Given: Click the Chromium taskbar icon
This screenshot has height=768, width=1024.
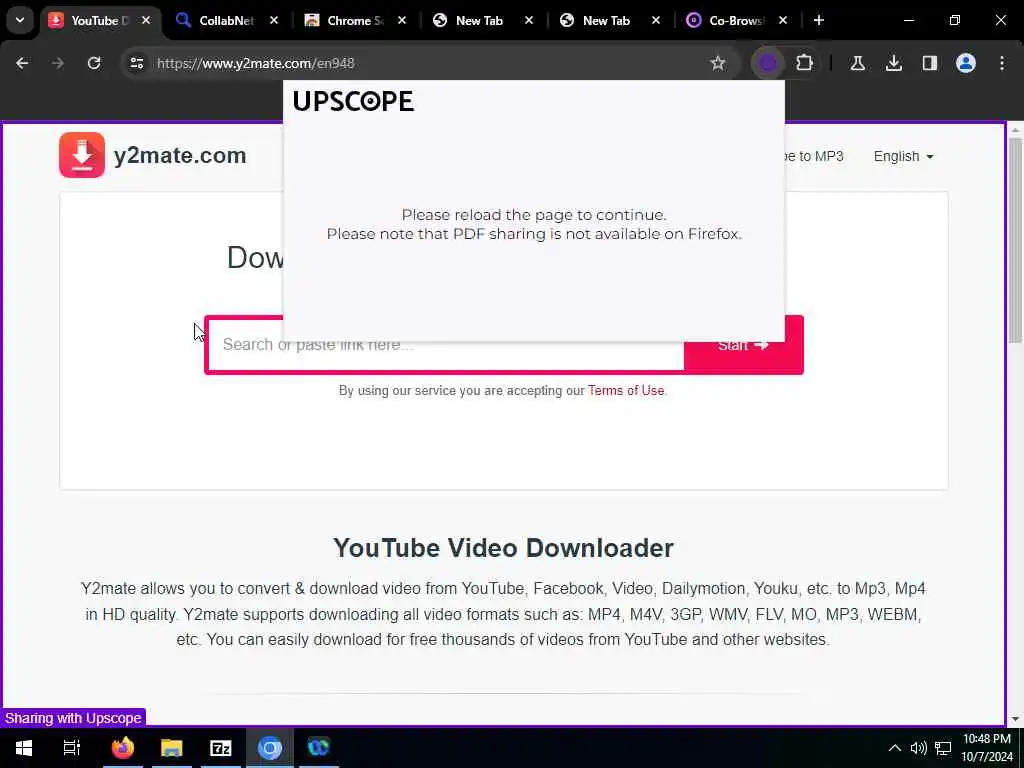Looking at the screenshot, I should pyautogui.click(x=269, y=748).
